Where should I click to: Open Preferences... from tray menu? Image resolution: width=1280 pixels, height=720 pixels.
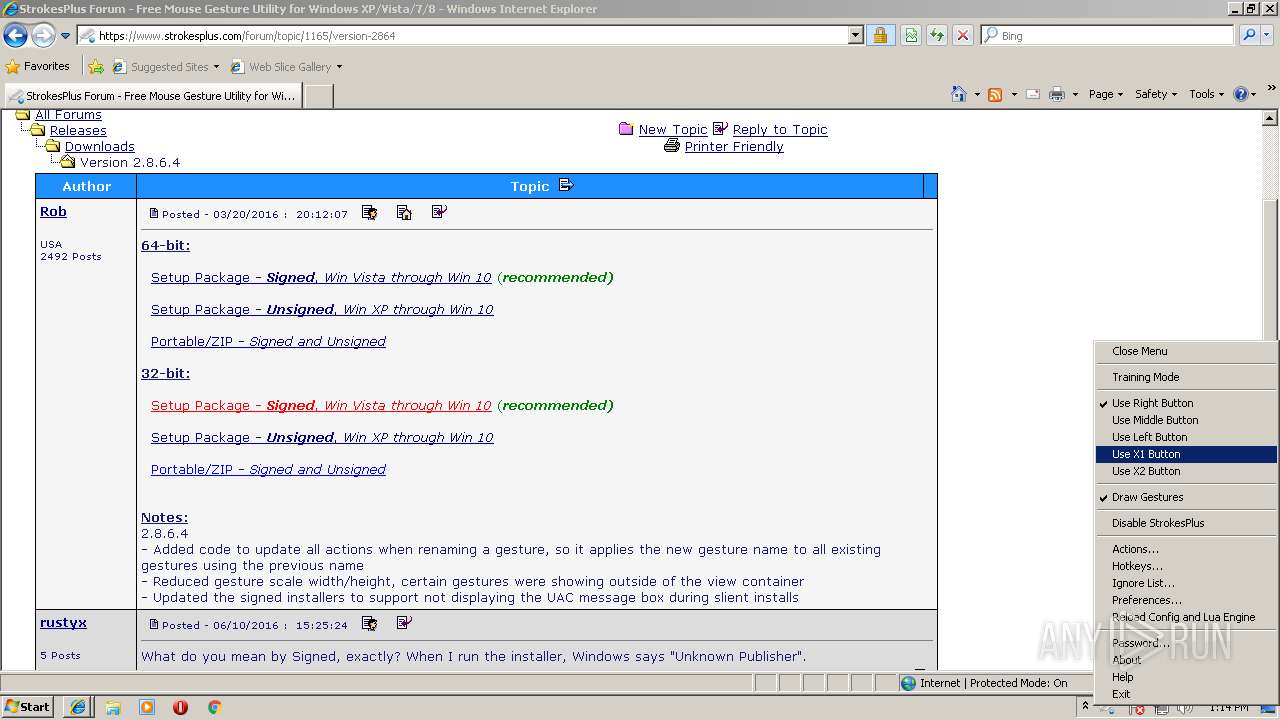1186,600
